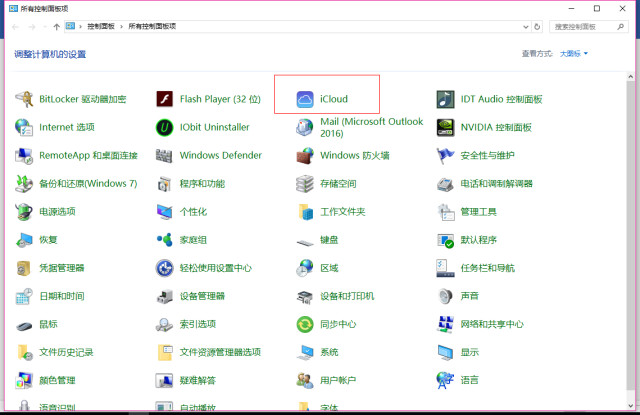Open the Flash Player (32 位) icon
Screen dimensions: 640x415
[x=164, y=99]
